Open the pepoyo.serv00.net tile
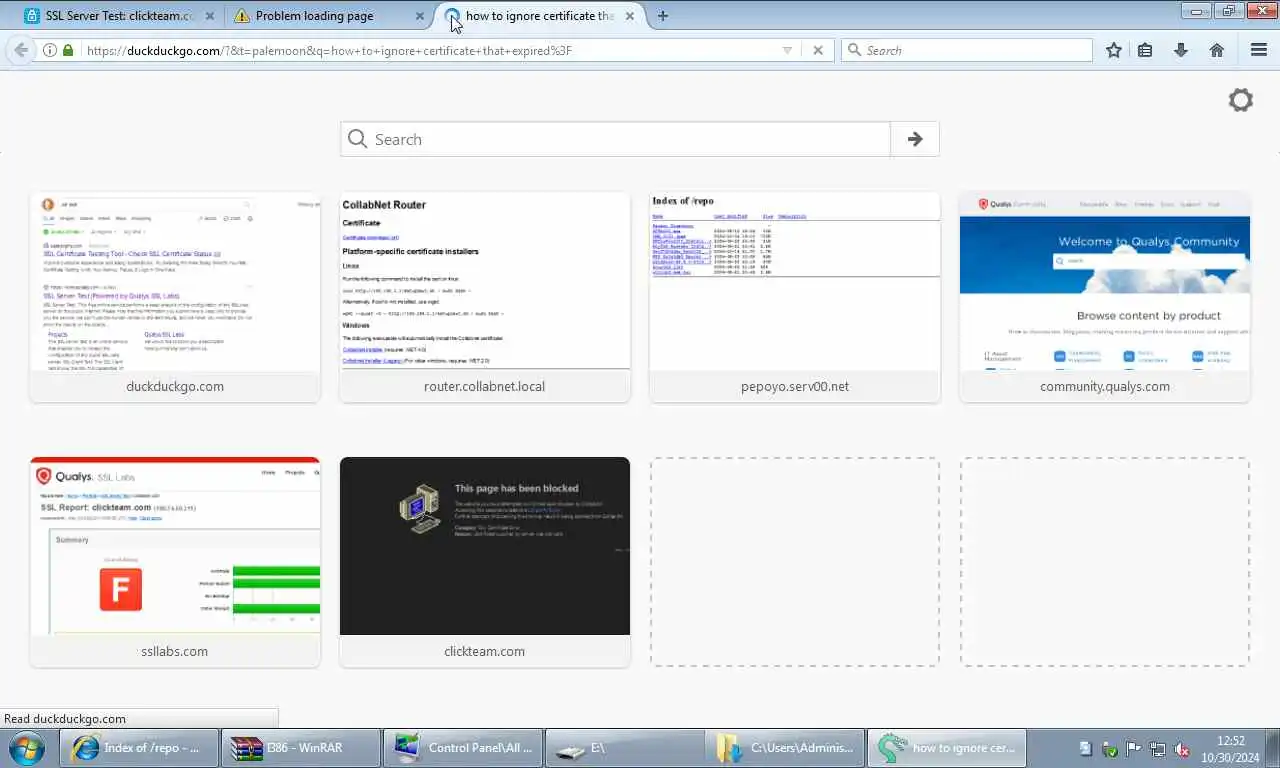 795,297
